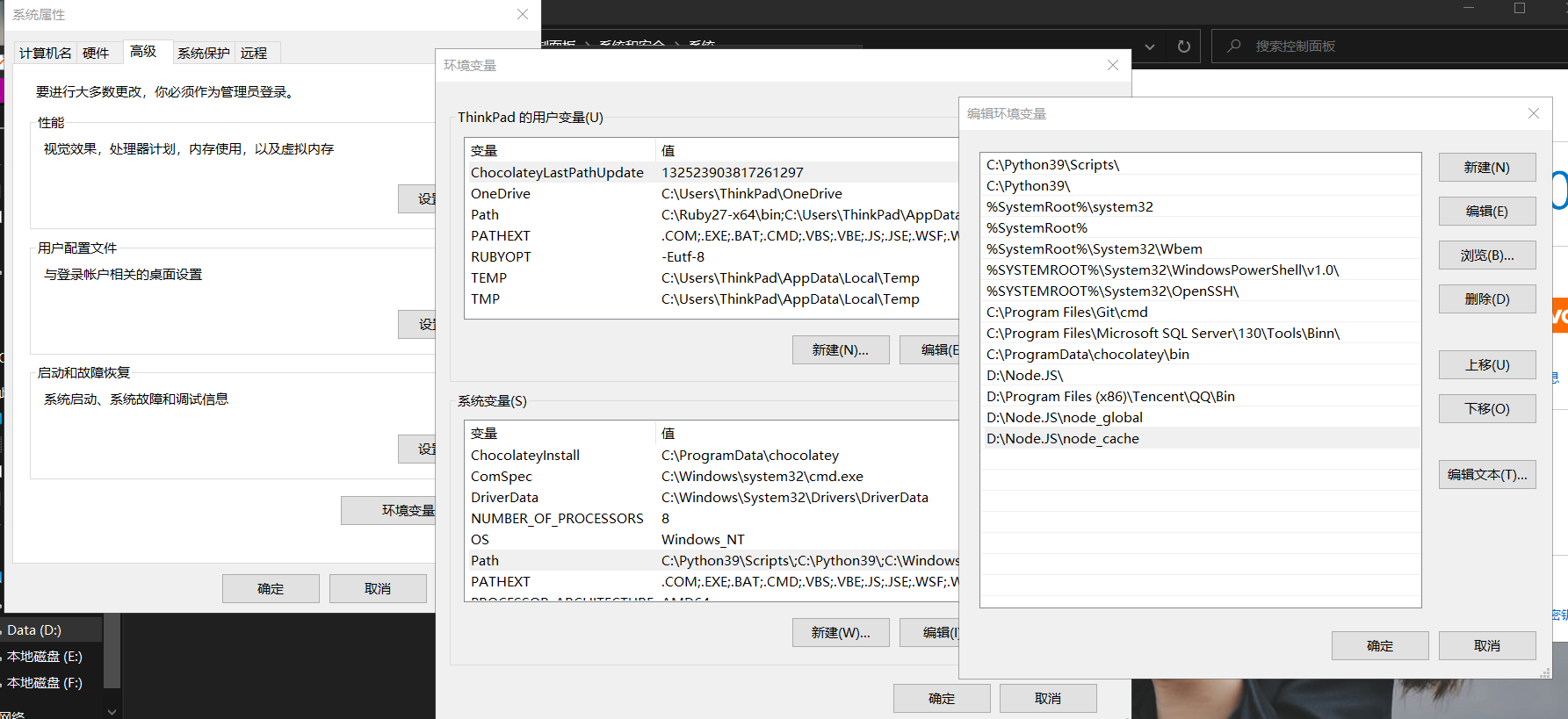Screen dimensions: 1568x719
Task: Open 本地磁盘 (E:) in the navigation pane
Action: [x=52, y=656]
